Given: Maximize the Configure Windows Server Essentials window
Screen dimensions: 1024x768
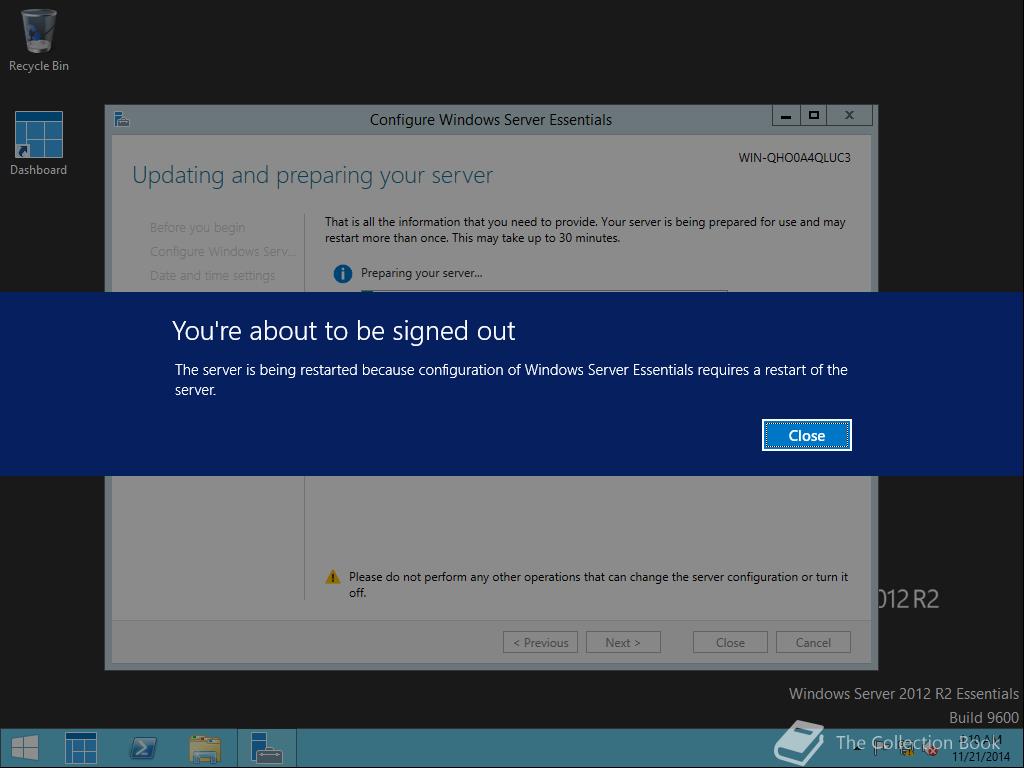Looking at the screenshot, I should pos(814,116).
